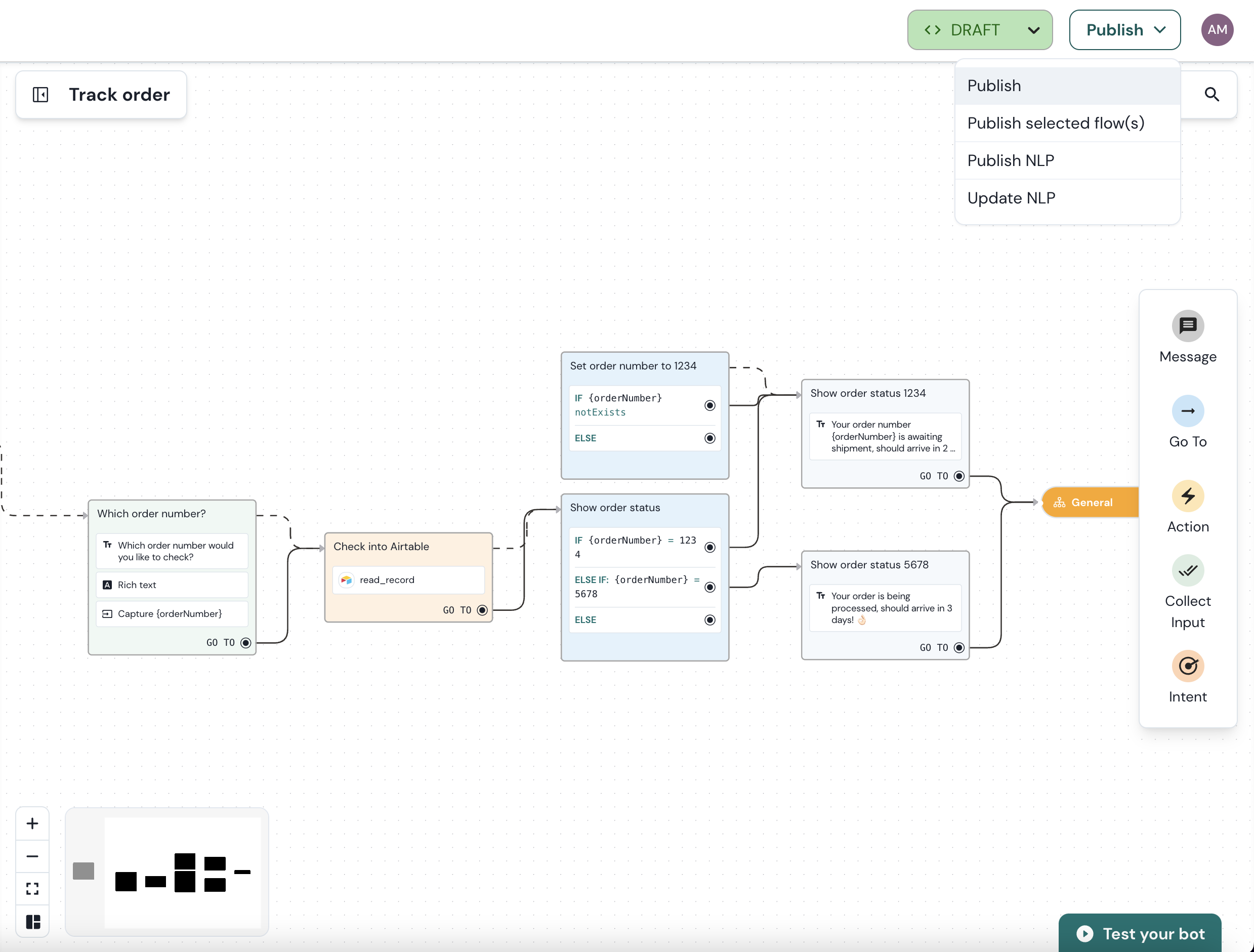Click the Test your bot button
Image resolution: width=1254 pixels, height=952 pixels.
[x=1140, y=933]
